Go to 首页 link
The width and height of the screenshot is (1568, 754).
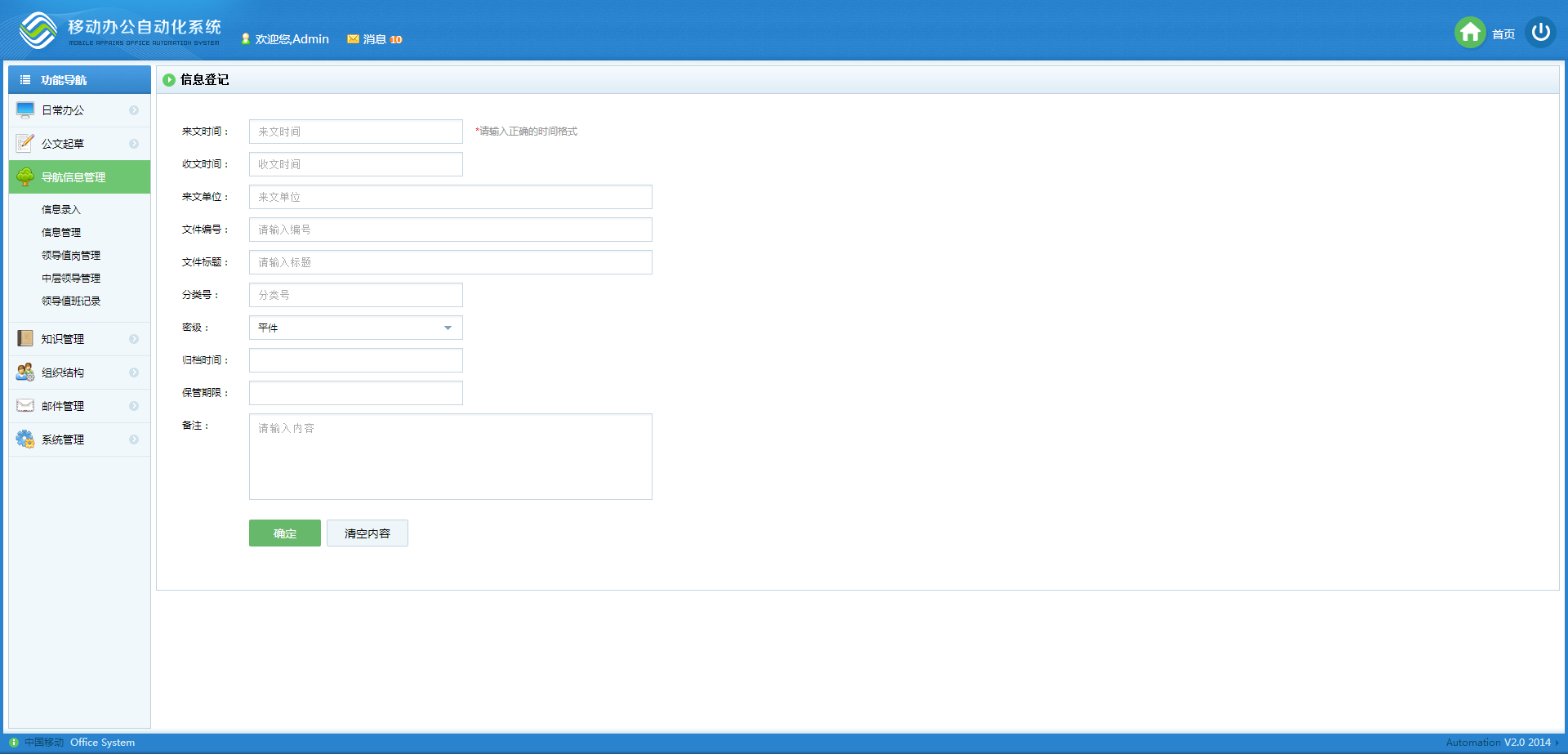coord(1503,34)
